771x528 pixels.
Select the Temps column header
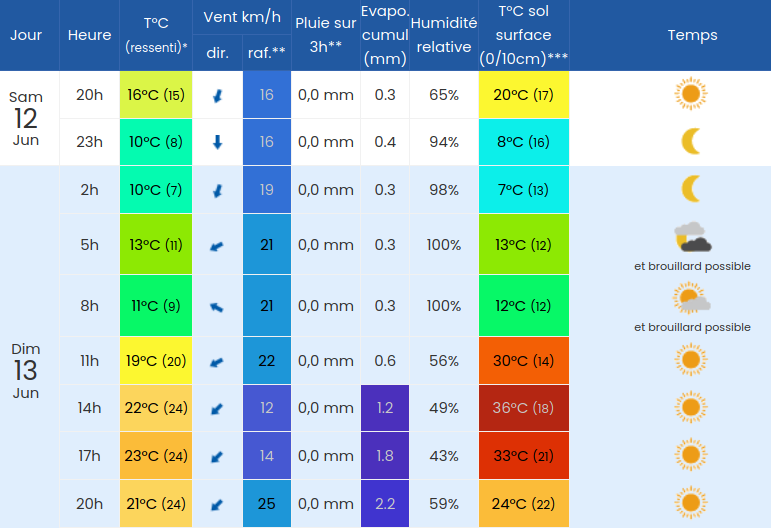click(692, 35)
